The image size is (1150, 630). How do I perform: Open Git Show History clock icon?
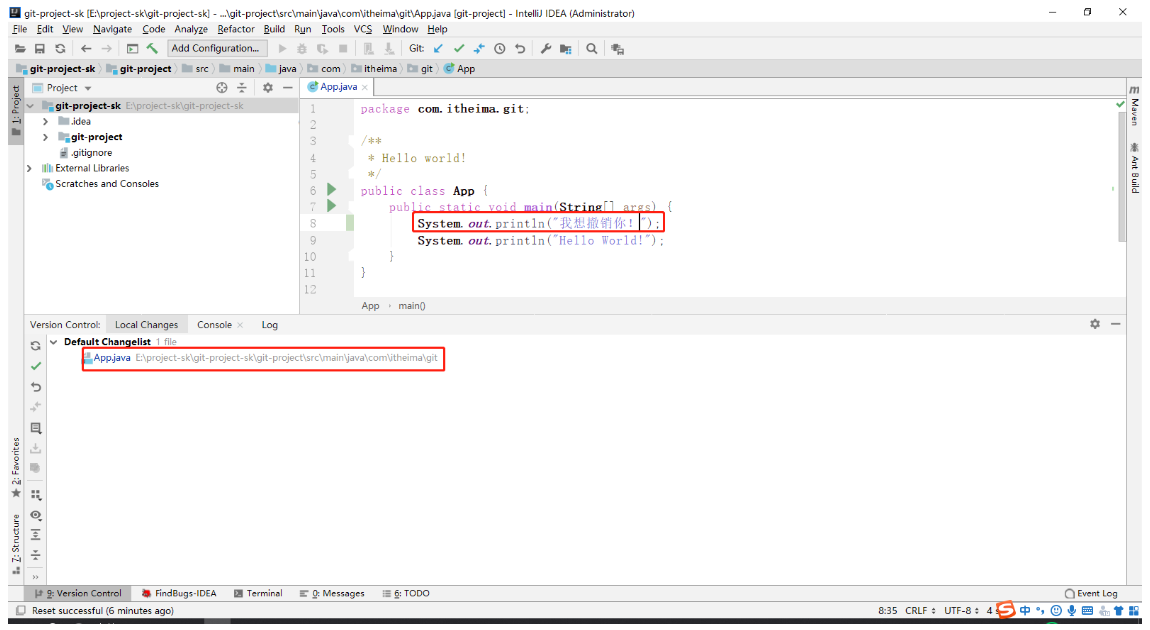point(499,48)
